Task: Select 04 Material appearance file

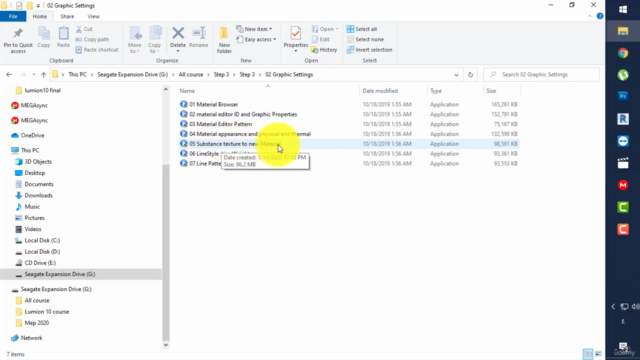Action: pos(250,134)
